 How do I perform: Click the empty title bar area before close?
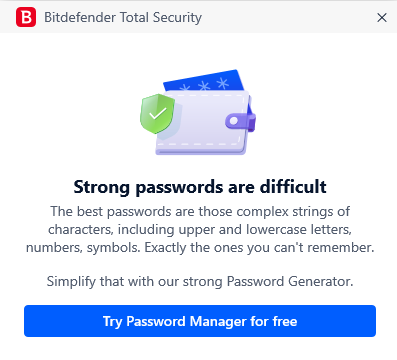[287, 17]
